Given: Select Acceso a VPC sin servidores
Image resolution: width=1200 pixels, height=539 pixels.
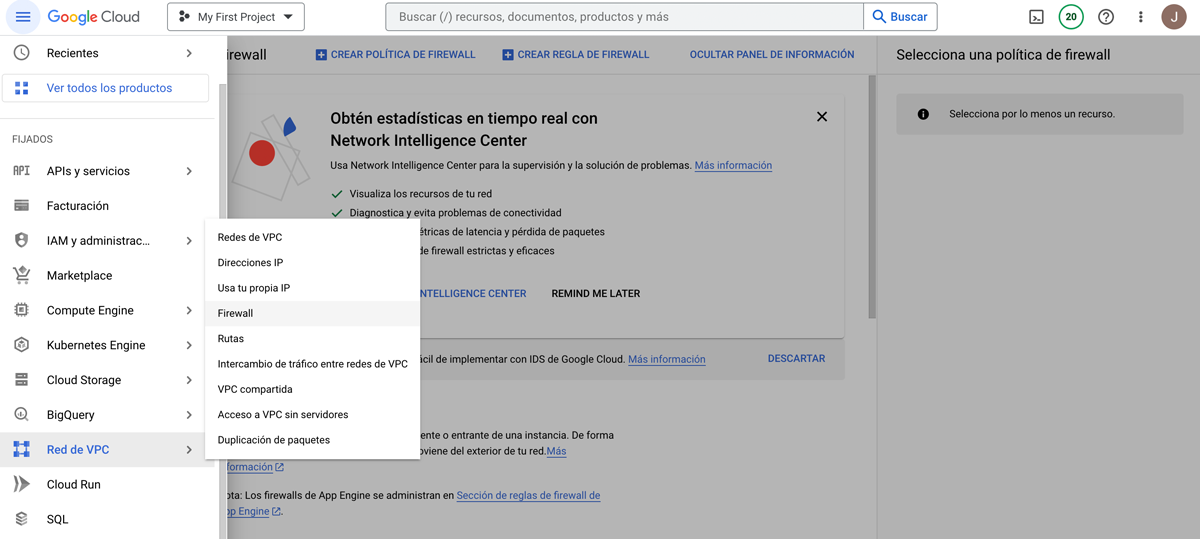Looking at the screenshot, I should (312, 414).
